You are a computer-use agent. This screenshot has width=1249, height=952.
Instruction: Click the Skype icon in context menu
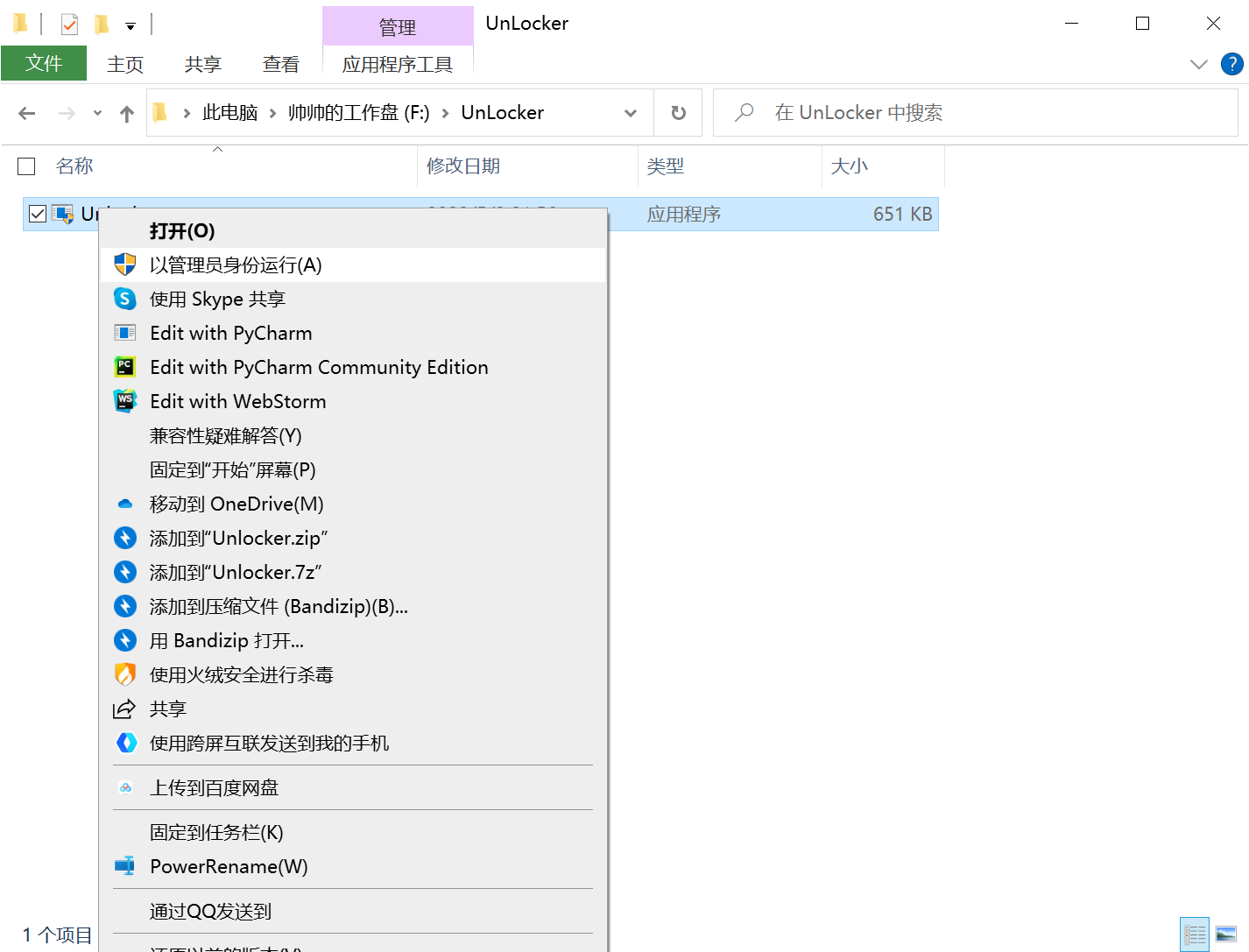click(x=125, y=299)
